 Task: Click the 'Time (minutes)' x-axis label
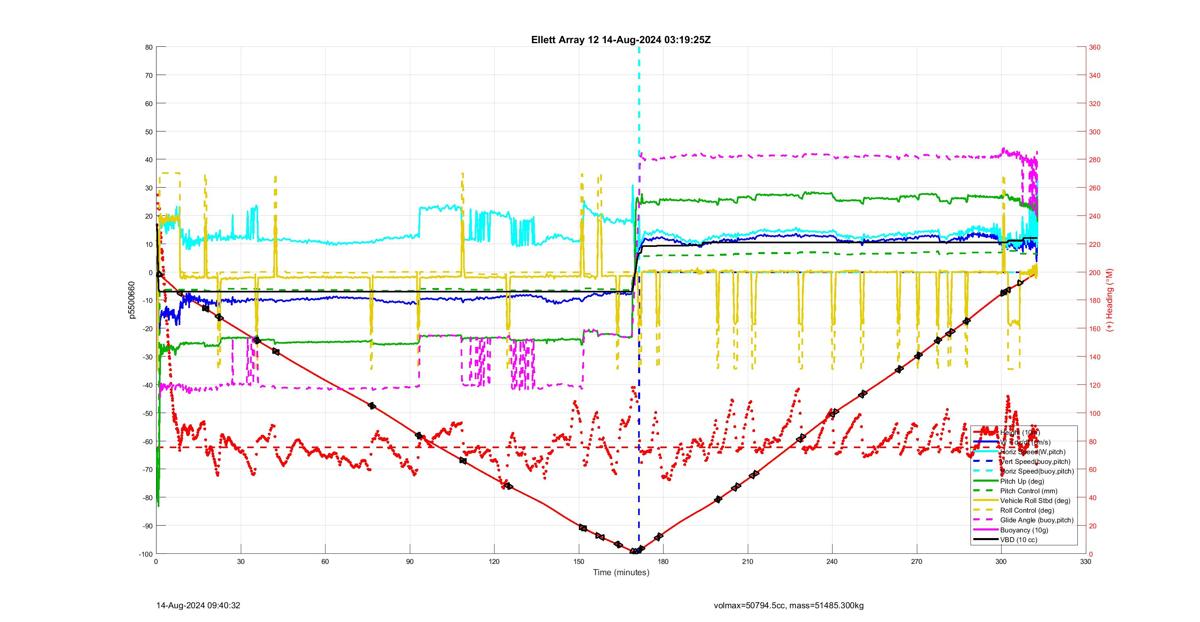coord(620,572)
